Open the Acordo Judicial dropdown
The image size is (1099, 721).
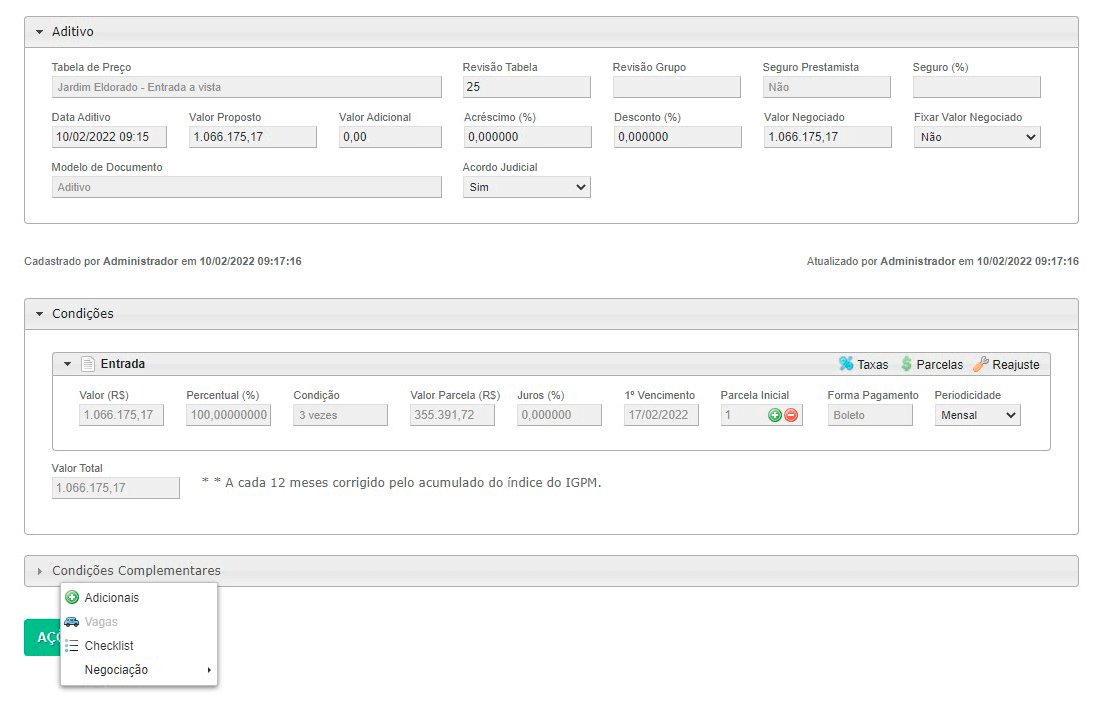(x=526, y=187)
